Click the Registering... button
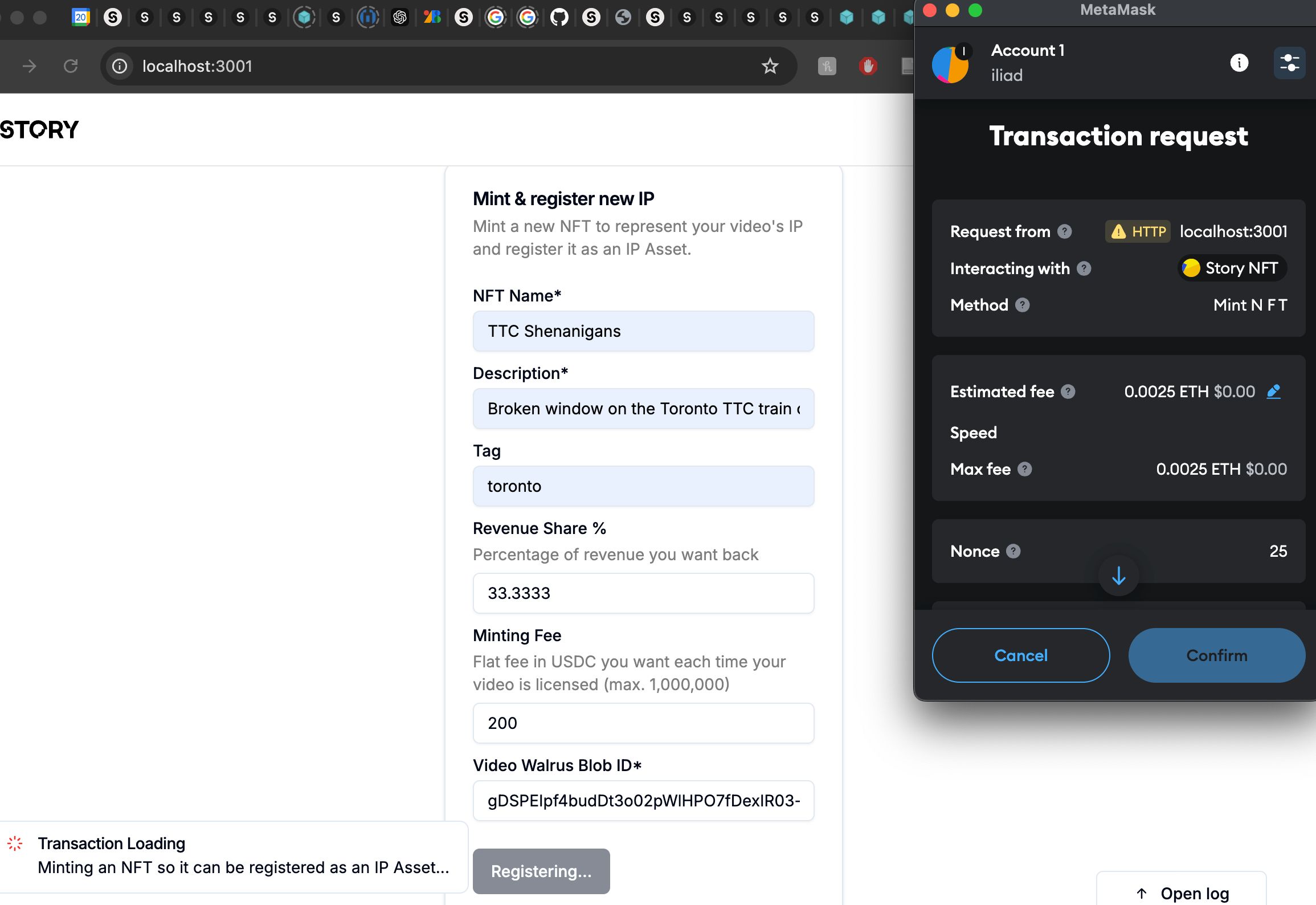The height and width of the screenshot is (905, 1316). [x=541, y=871]
